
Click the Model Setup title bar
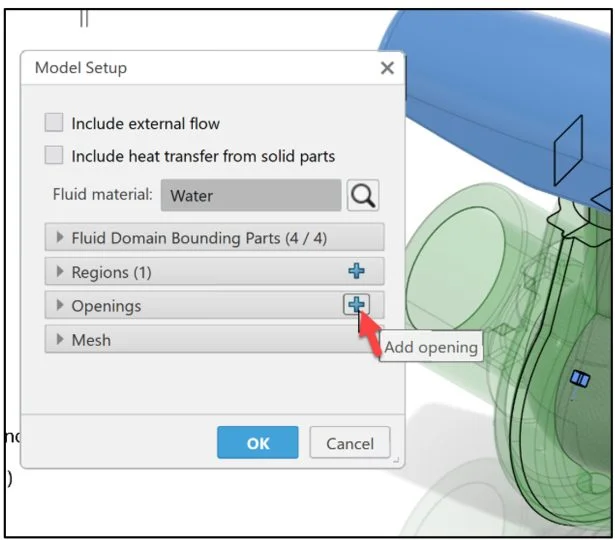(200, 69)
